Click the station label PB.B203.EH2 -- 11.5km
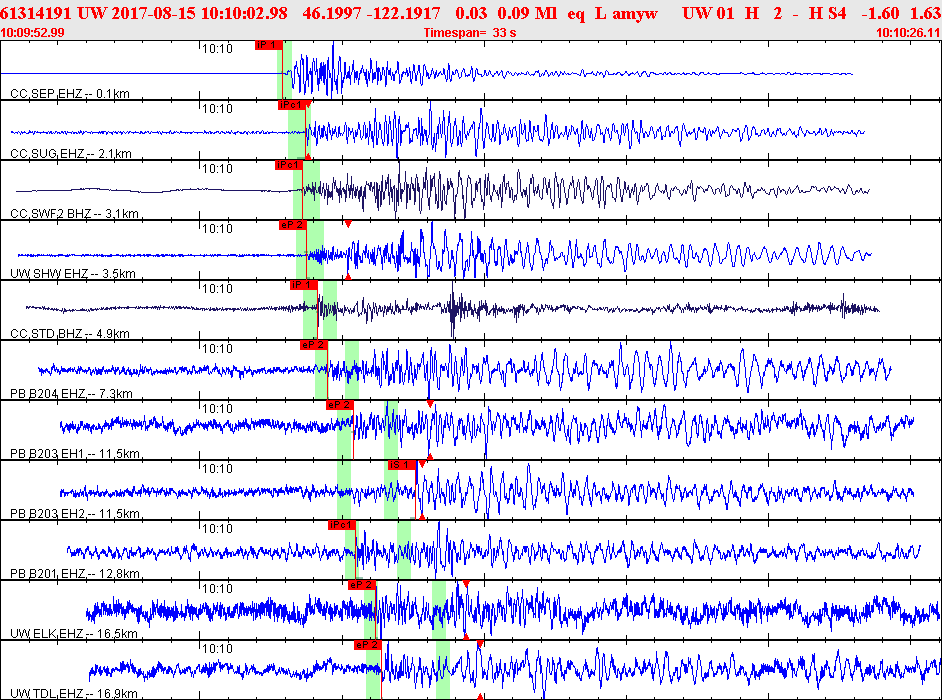This screenshot has width=942, height=700. (75, 514)
